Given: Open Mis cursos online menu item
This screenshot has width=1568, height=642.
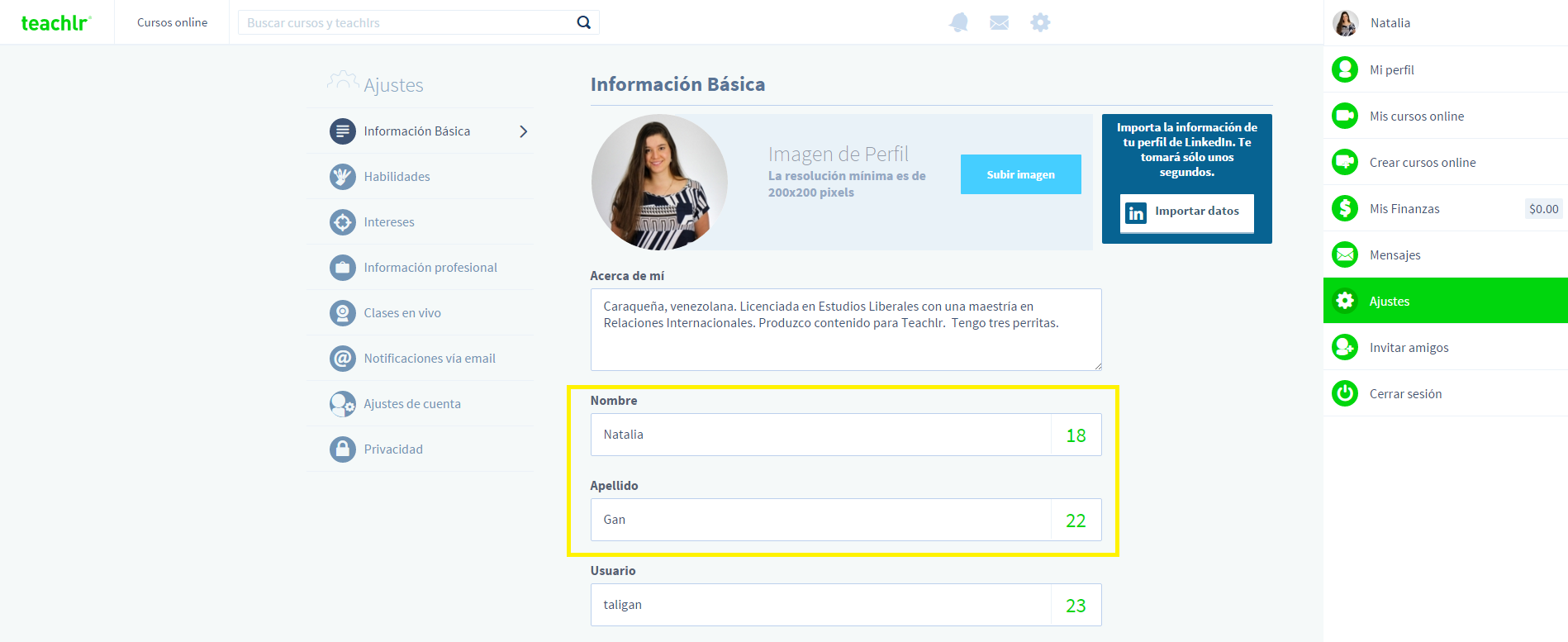Looking at the screenshot, I should (1446, 116).
